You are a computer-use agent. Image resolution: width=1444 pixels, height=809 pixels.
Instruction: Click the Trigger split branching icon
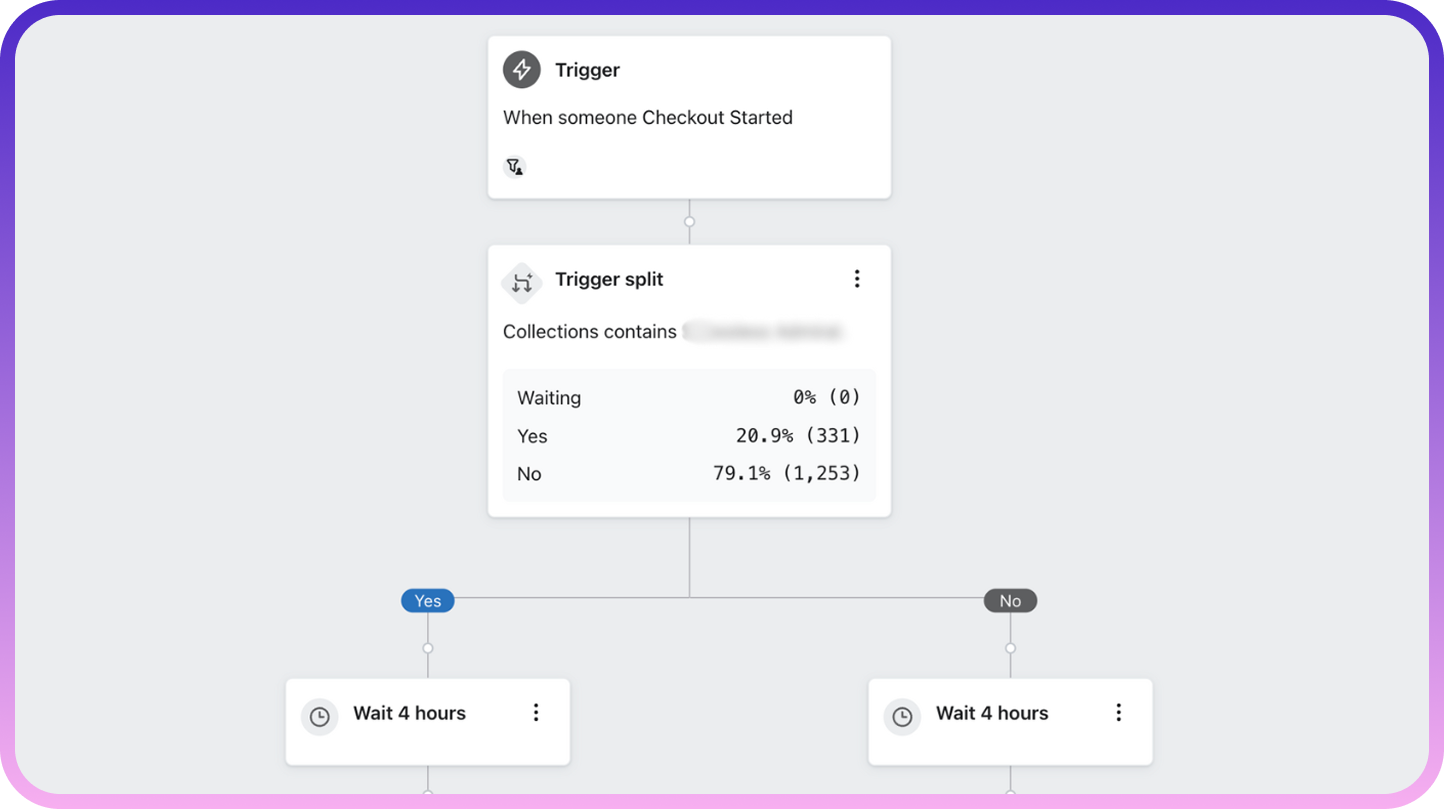point(521,283)
